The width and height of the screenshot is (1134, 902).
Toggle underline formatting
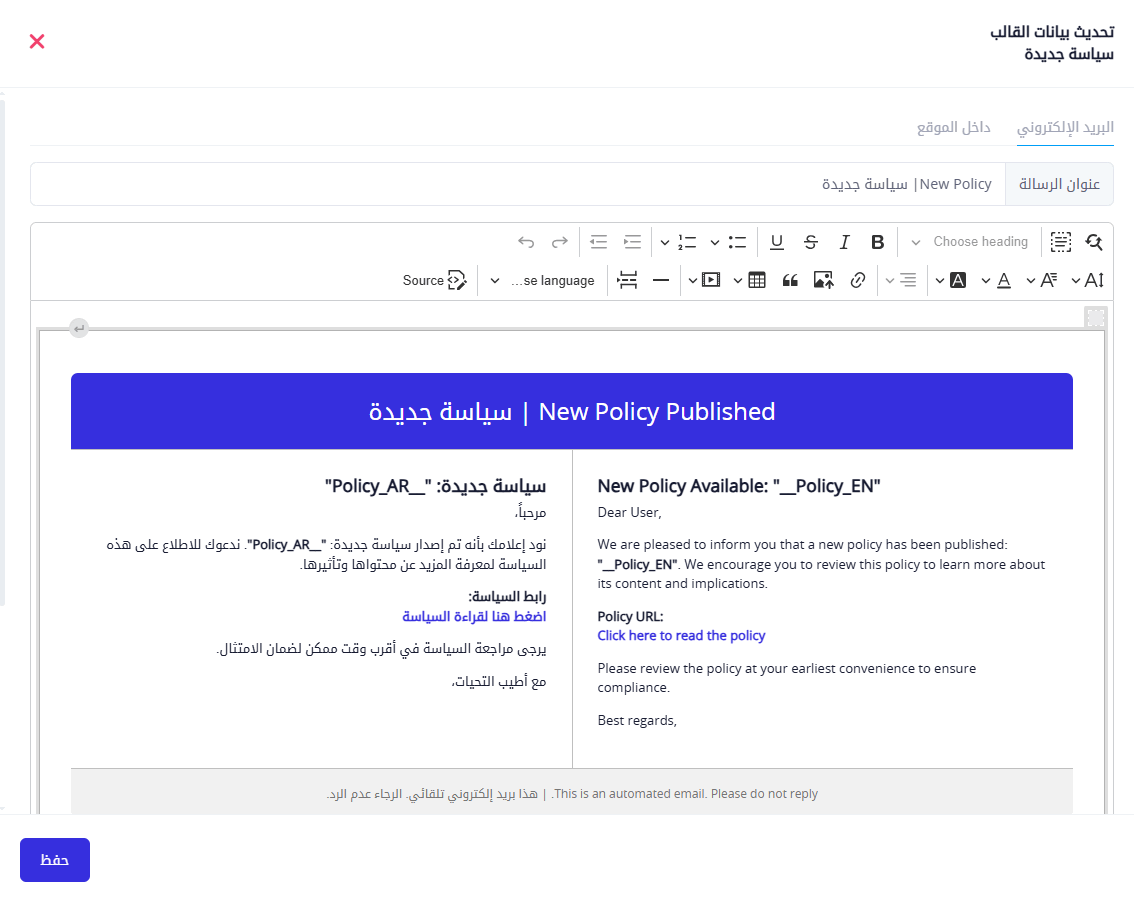pos(777,242)
